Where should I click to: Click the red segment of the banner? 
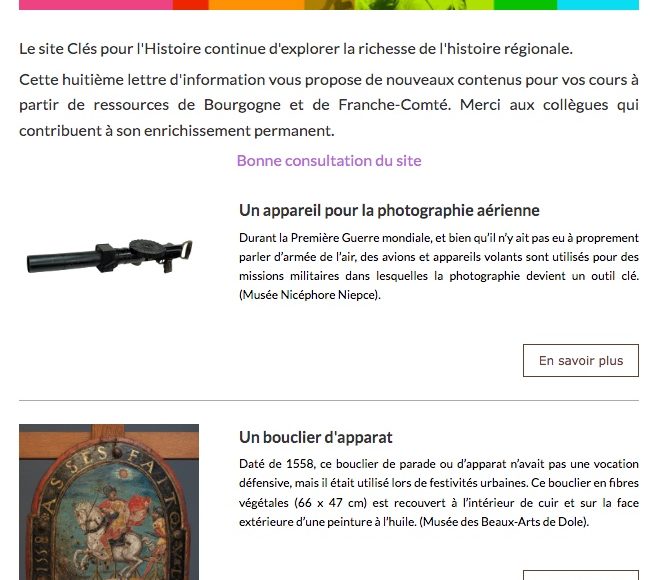190,5
